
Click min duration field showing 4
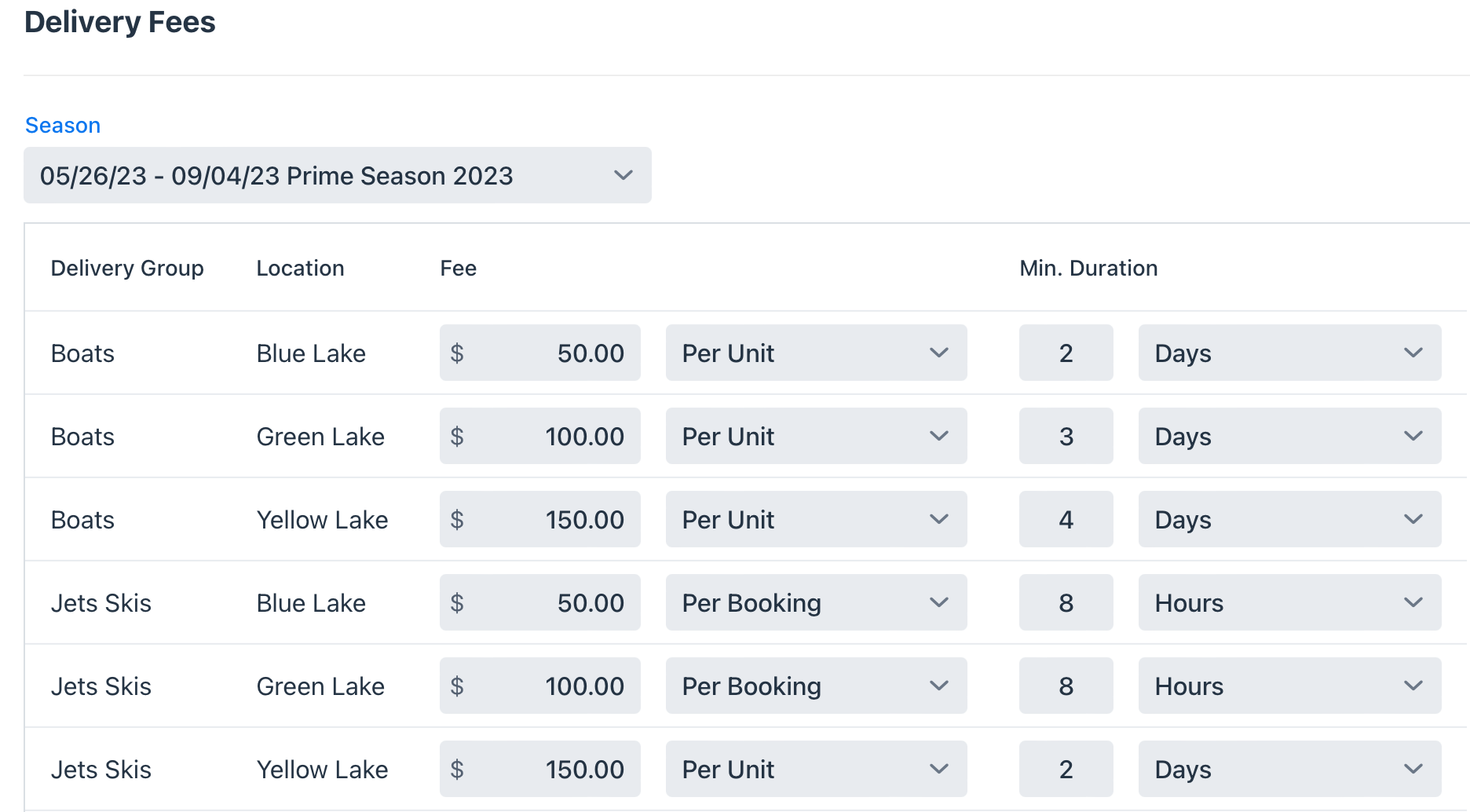[x=1066, y=520]
